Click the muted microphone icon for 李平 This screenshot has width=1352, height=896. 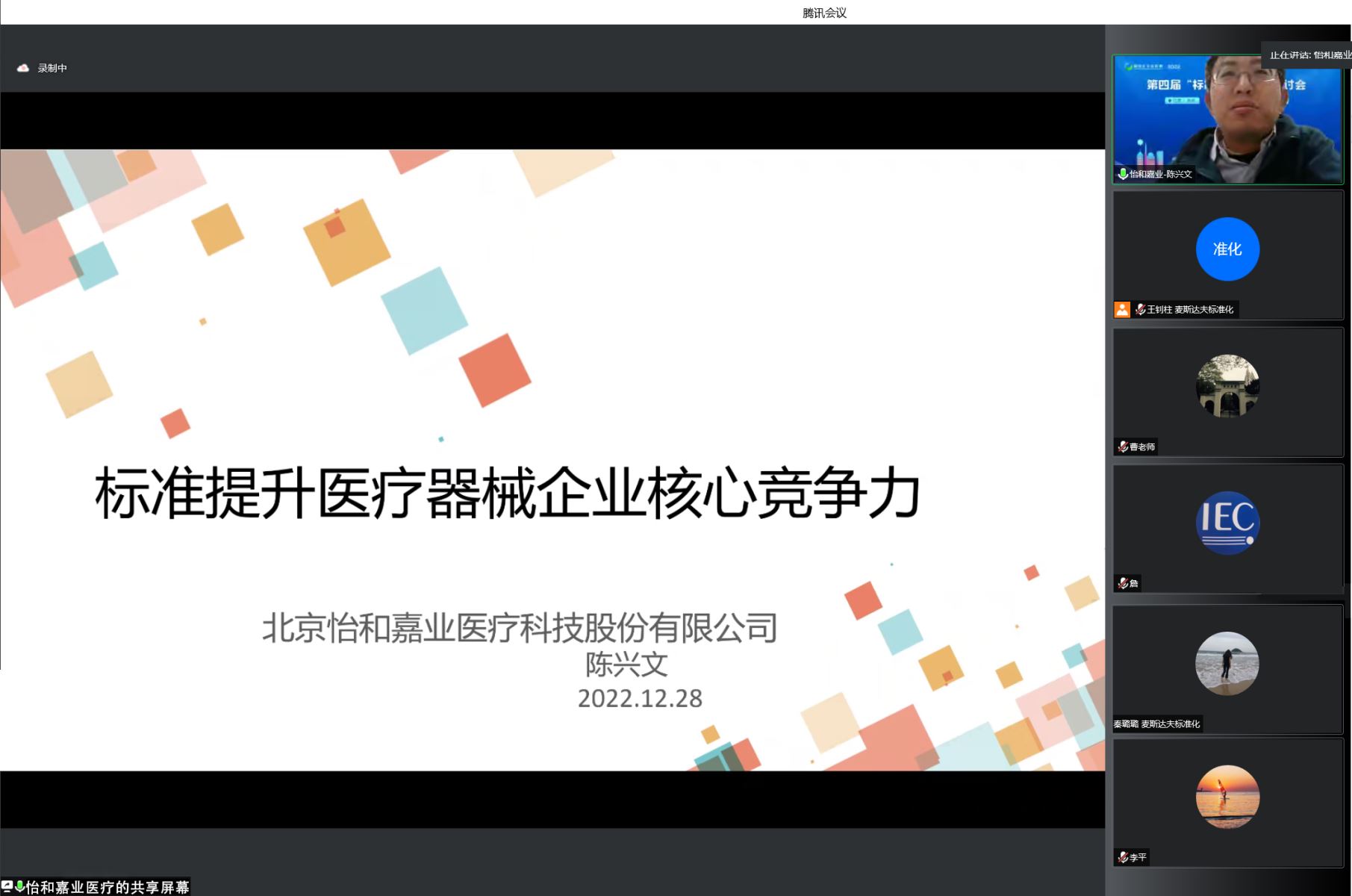click(x=1123, y=857)
